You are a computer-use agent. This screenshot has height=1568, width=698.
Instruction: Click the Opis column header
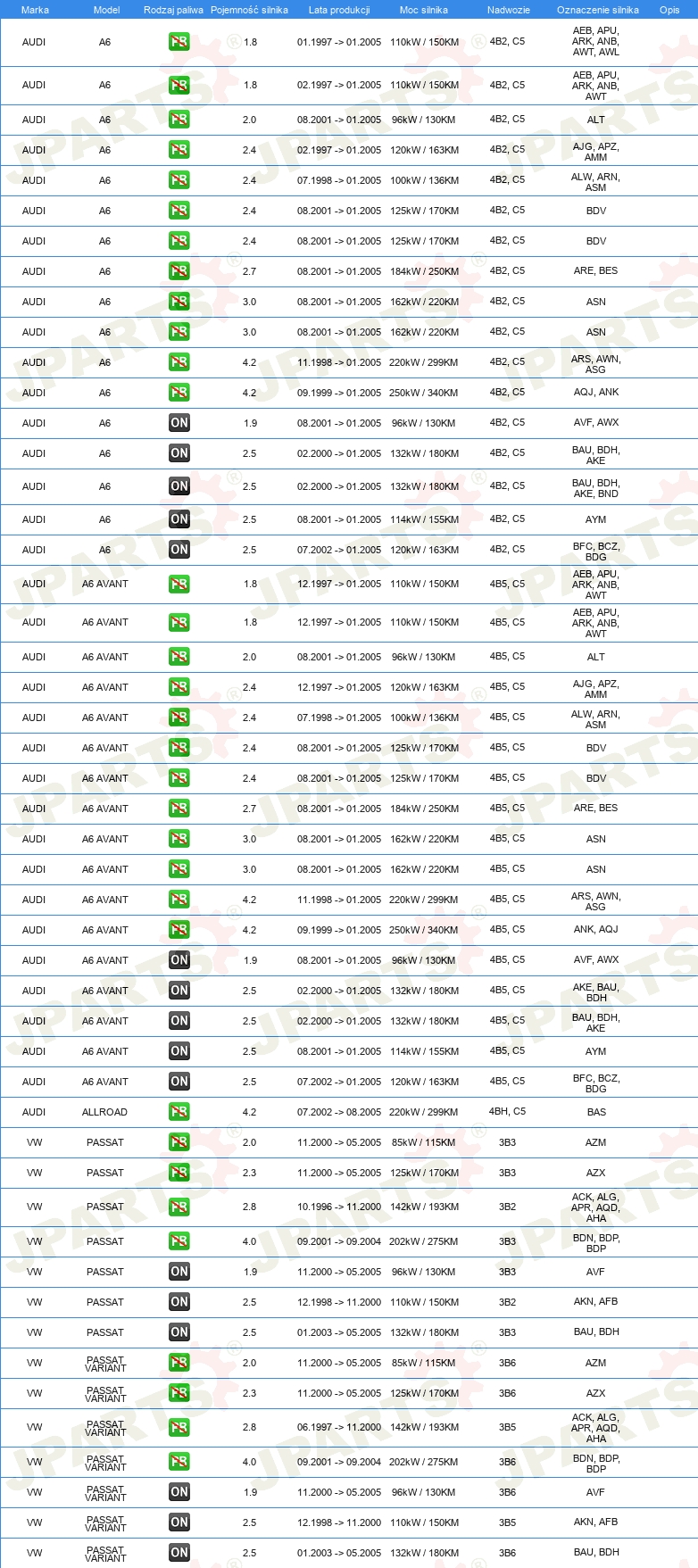pos(669,10)
